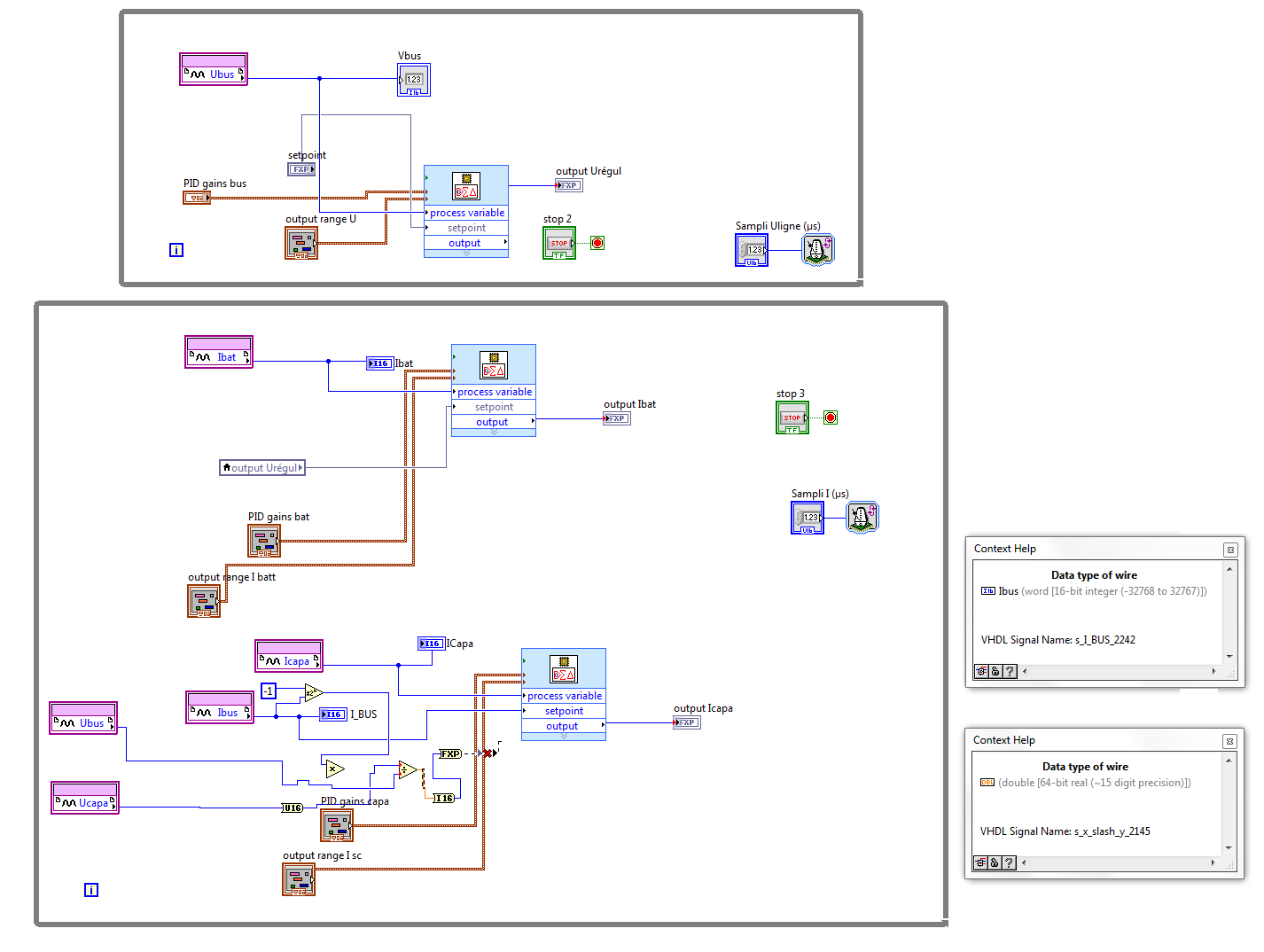Select the Icapa FPGA I/O node
Screen dimensions: 1264x952
(289, 656)
